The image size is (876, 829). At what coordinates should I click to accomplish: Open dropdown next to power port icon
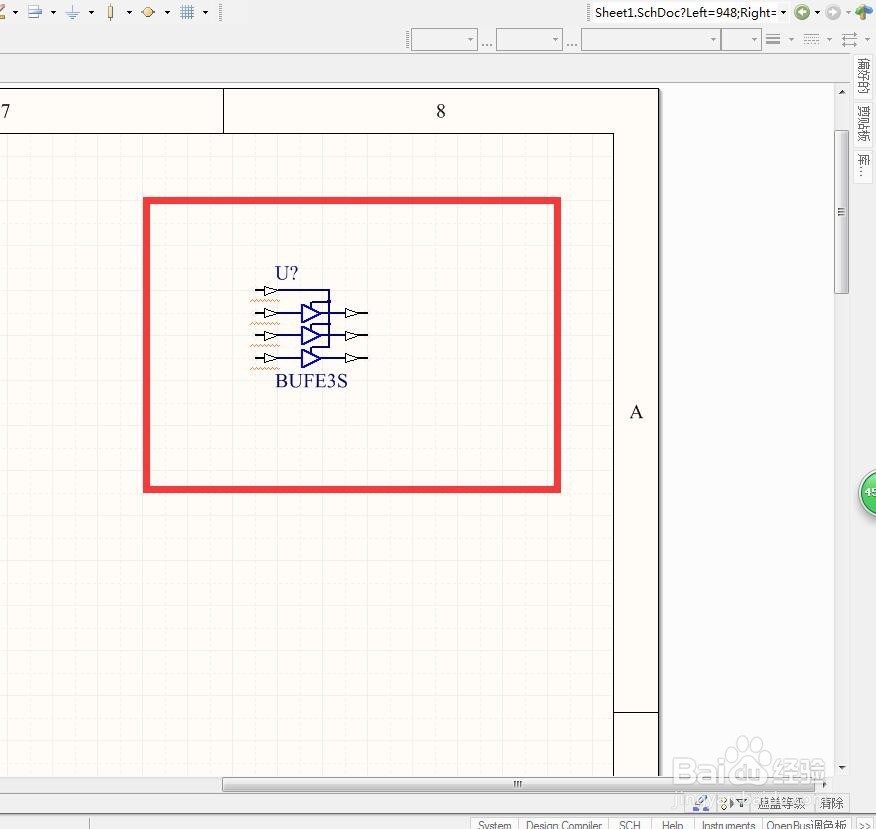coord(92,12)
